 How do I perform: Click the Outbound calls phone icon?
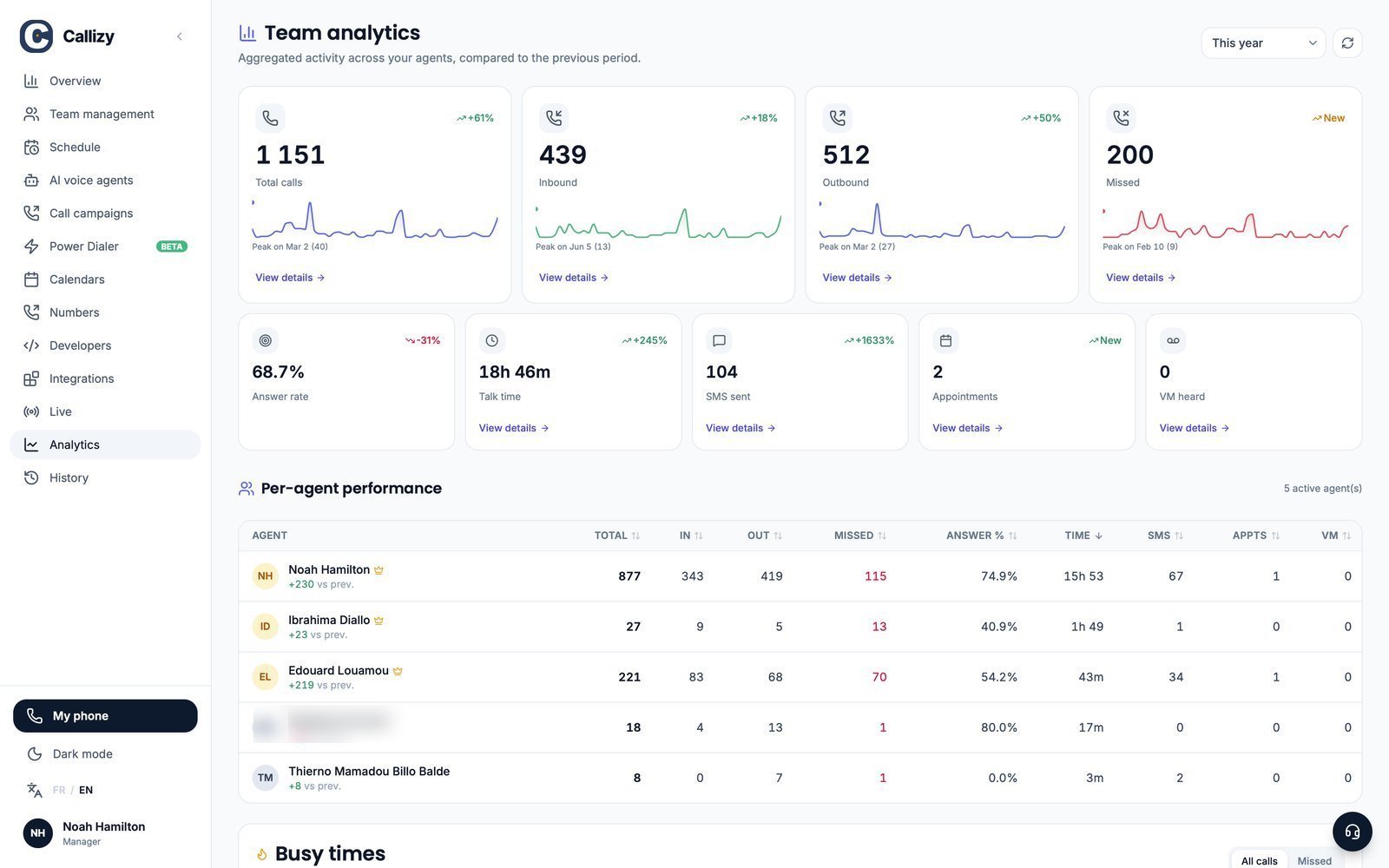tap(838, 118)
